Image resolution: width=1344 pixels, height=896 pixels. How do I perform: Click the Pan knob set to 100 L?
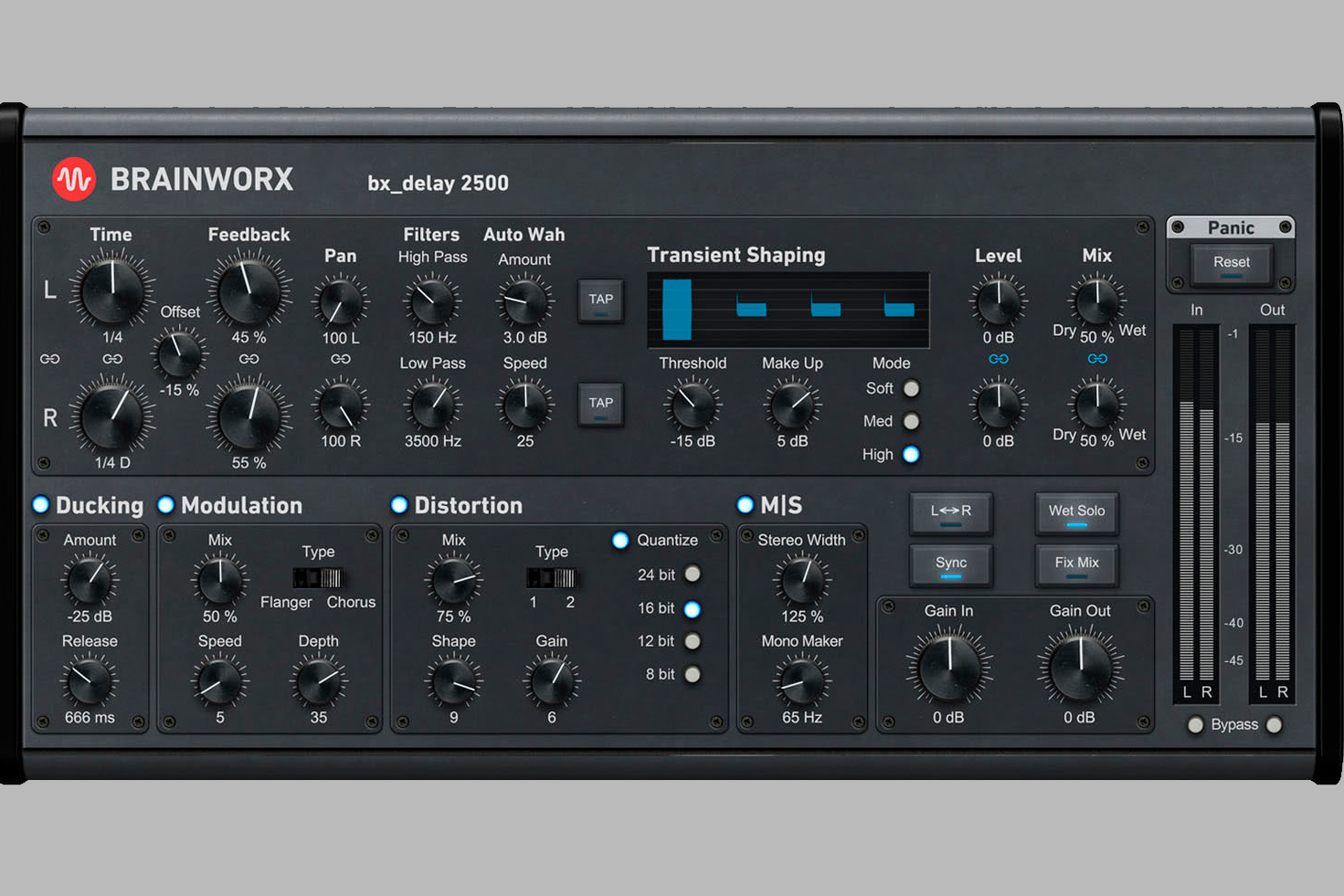pos(341,303)
